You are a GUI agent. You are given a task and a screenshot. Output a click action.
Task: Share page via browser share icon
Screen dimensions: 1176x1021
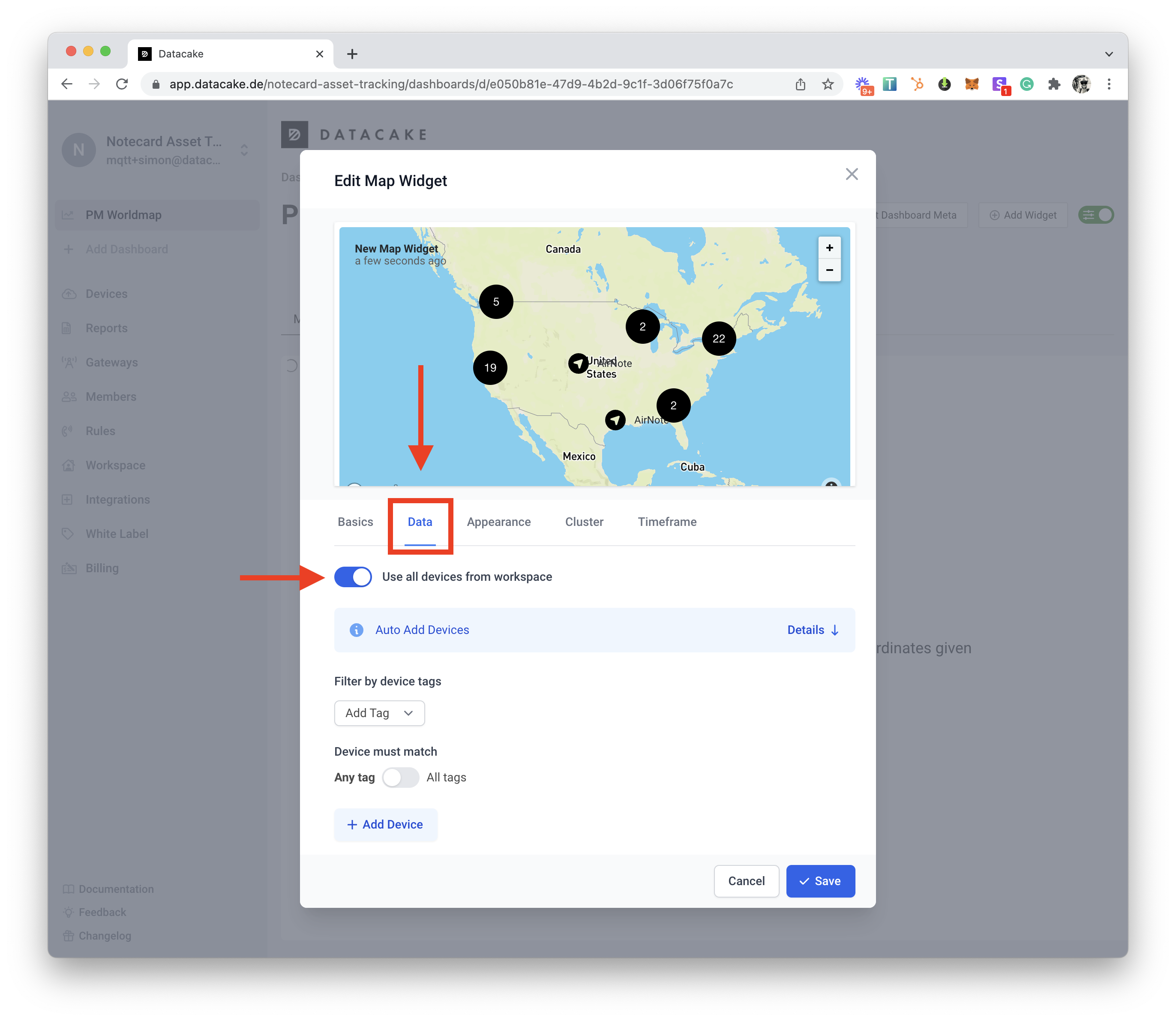click(x=801, y=84)
